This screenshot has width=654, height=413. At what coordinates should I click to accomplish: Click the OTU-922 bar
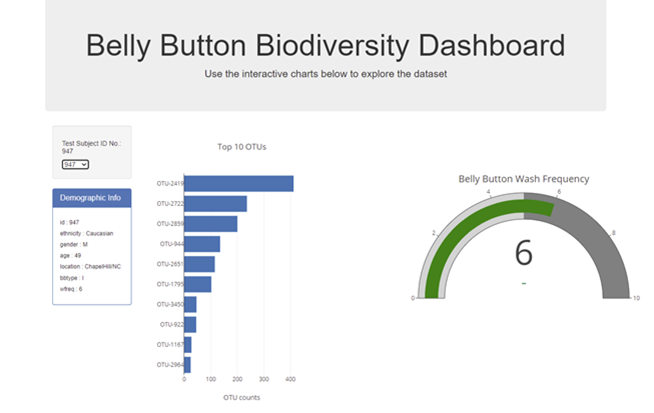pos(190,325)
